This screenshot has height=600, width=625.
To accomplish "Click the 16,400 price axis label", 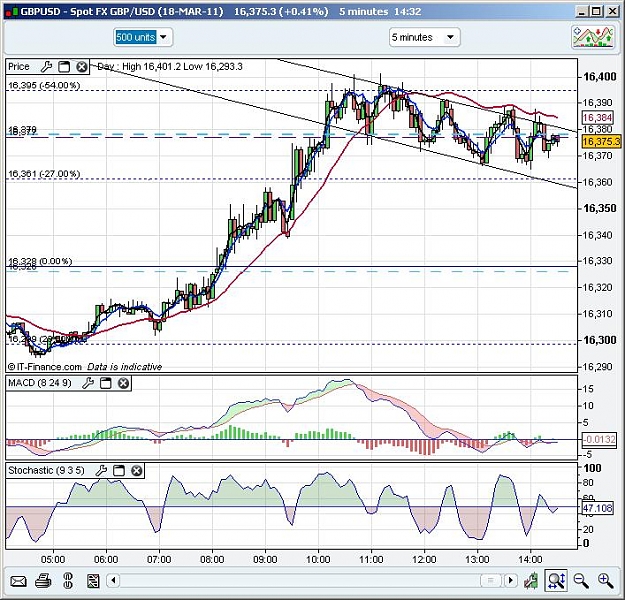I will pos(599,77).
